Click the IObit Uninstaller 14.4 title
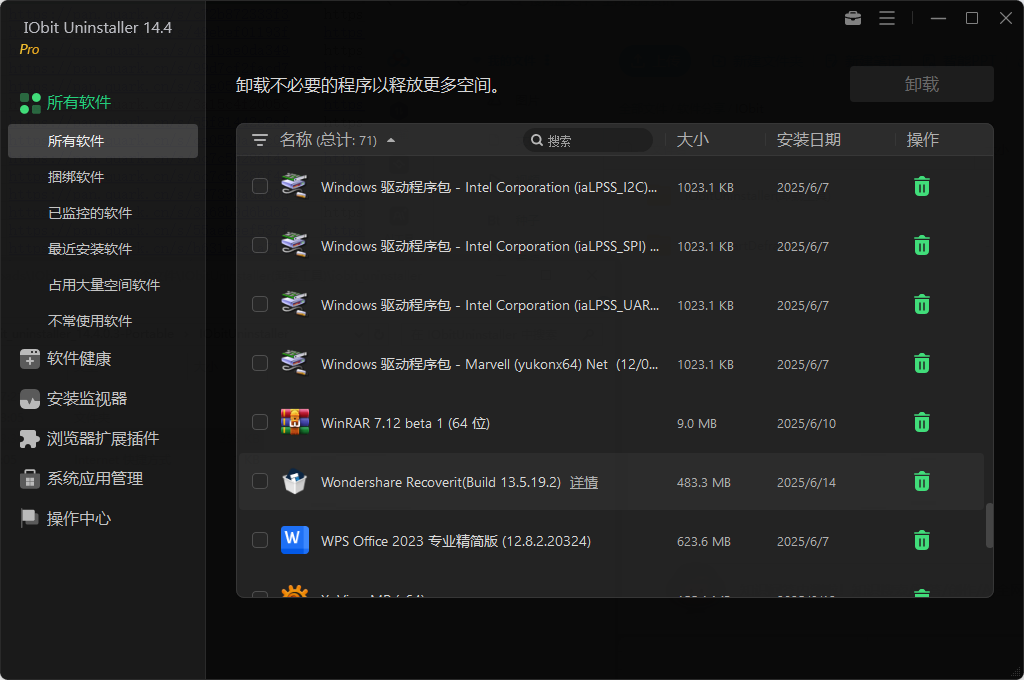This screenshot has height=680, width=1024. click(98, 27)
